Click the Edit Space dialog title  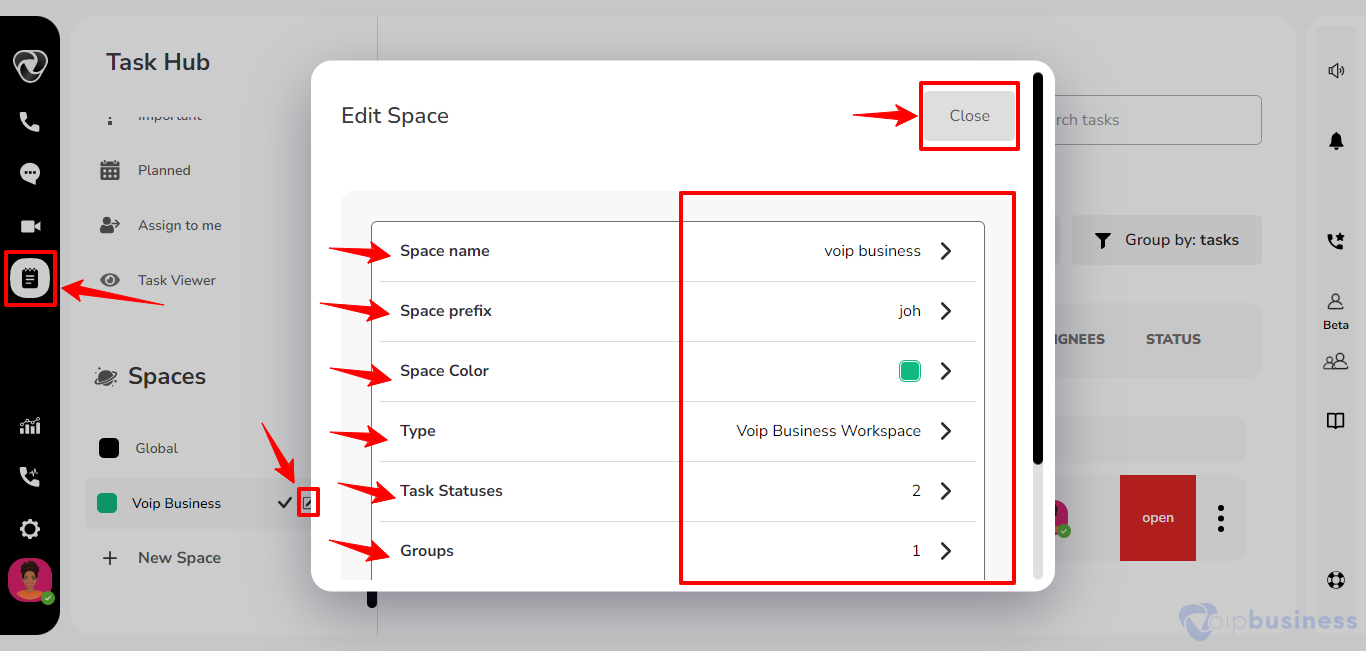[x=395, y=116]
